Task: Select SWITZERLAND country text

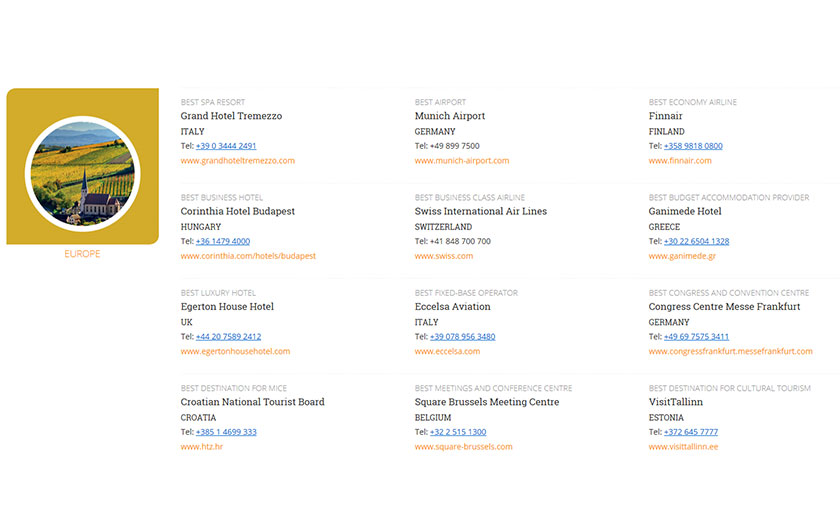Action: [443, 227]
